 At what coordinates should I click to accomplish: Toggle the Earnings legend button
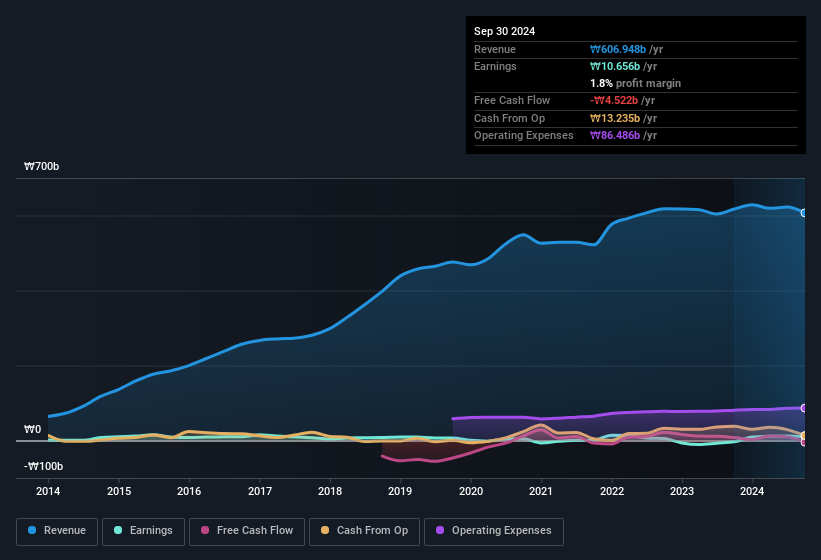(x=143, y=531)
